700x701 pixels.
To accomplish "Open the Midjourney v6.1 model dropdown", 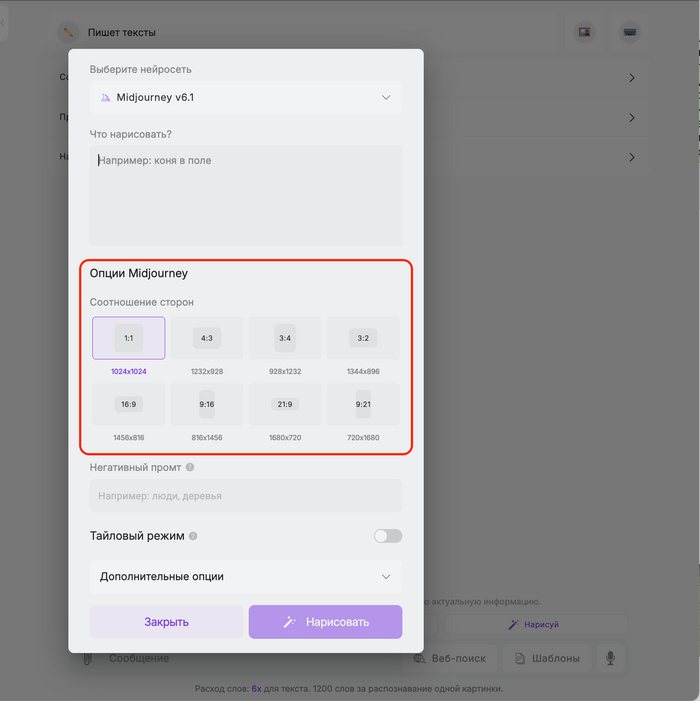I will point(246,98).
